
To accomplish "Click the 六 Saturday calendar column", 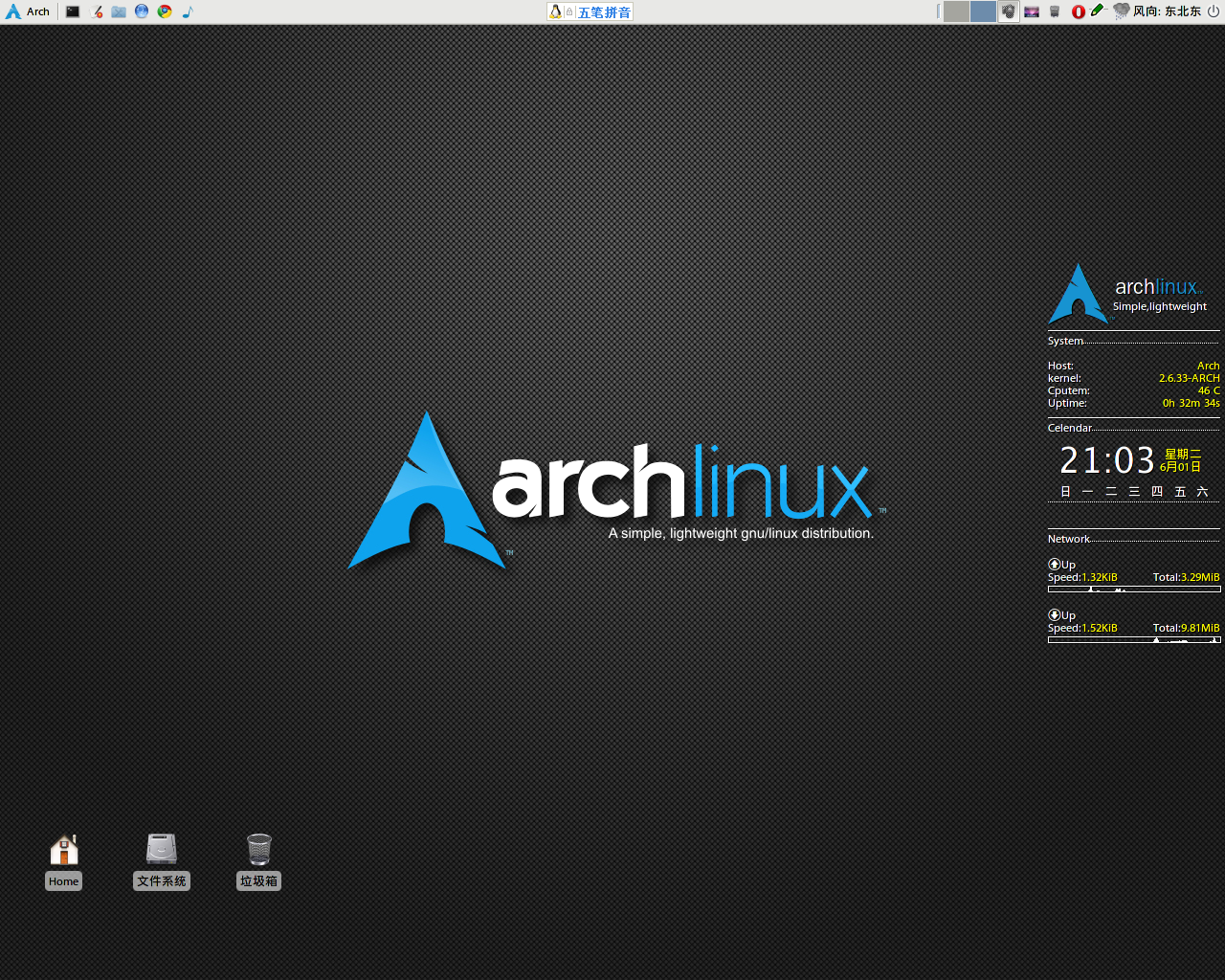I will (x=1203, y=491).
